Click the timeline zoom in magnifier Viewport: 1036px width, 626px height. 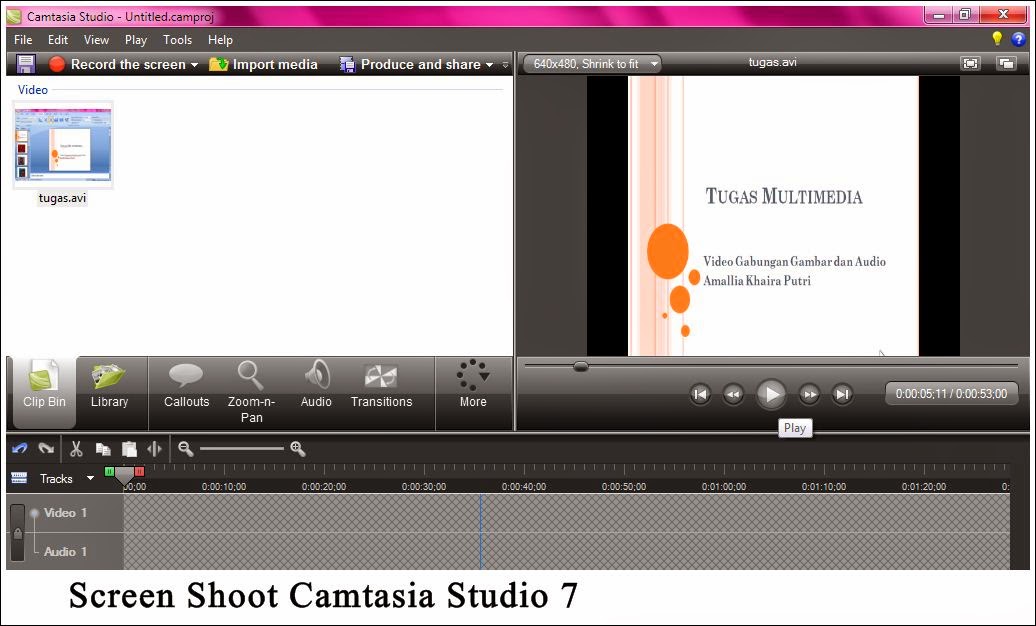[x=298, y=450]
